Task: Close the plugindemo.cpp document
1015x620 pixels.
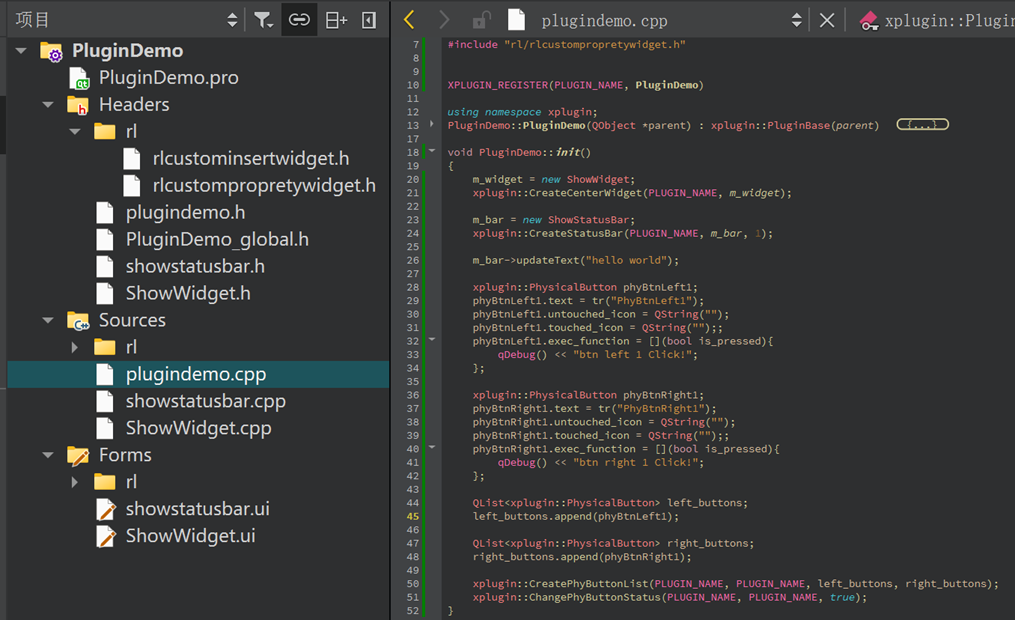Action: 827,20
